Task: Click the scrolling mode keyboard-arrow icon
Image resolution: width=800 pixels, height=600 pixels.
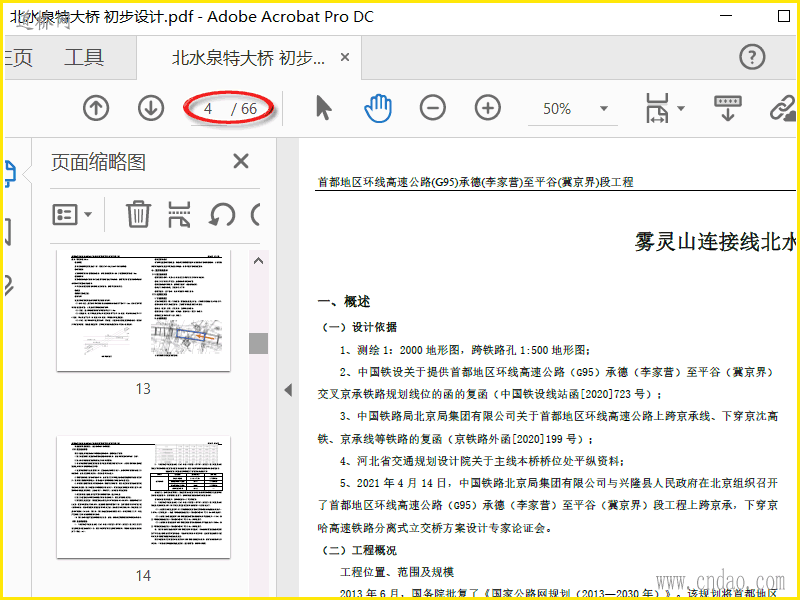Action: (728, 108)
